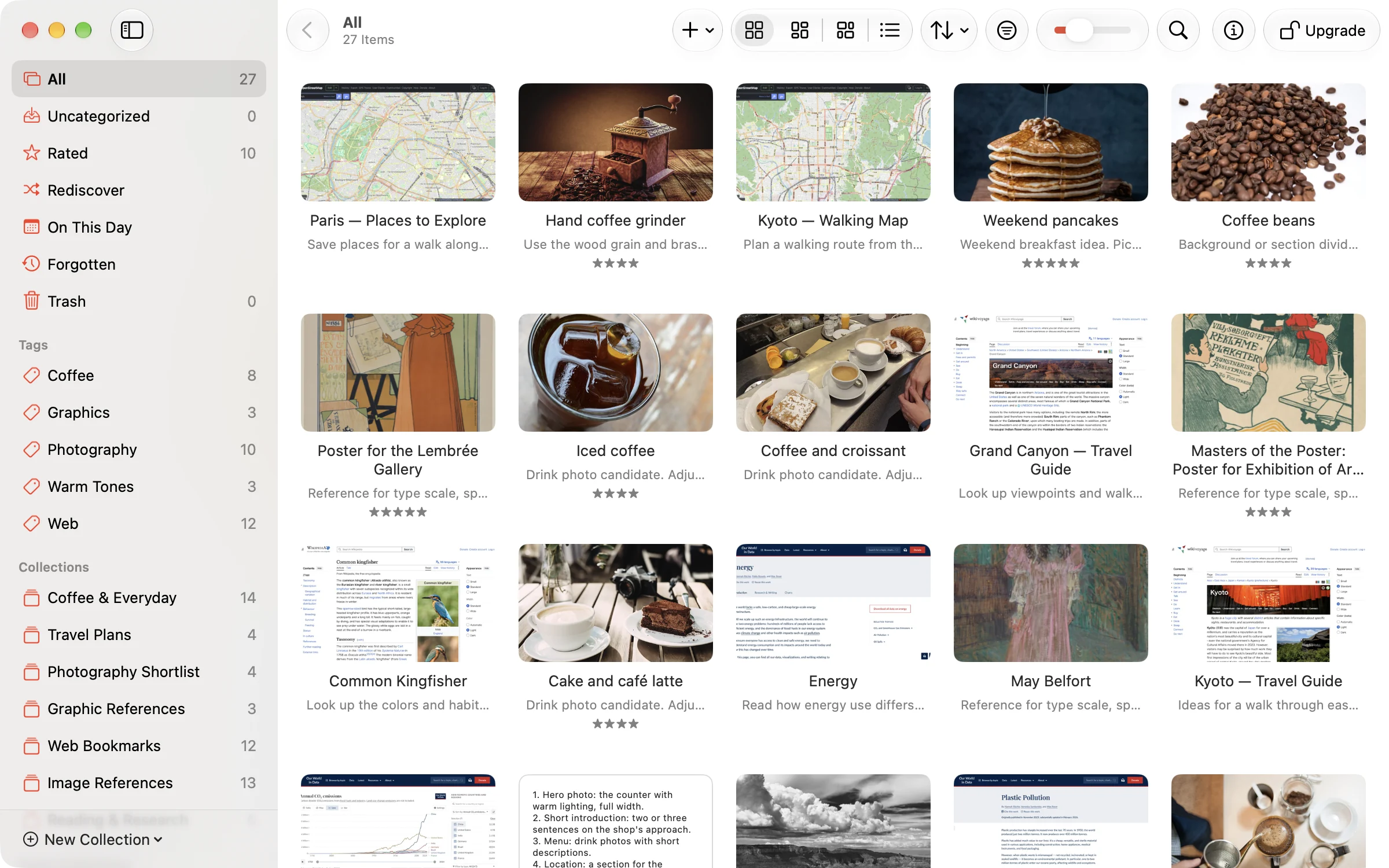Select the Web tag
The image size is (1389, 868).
[139, 524]
